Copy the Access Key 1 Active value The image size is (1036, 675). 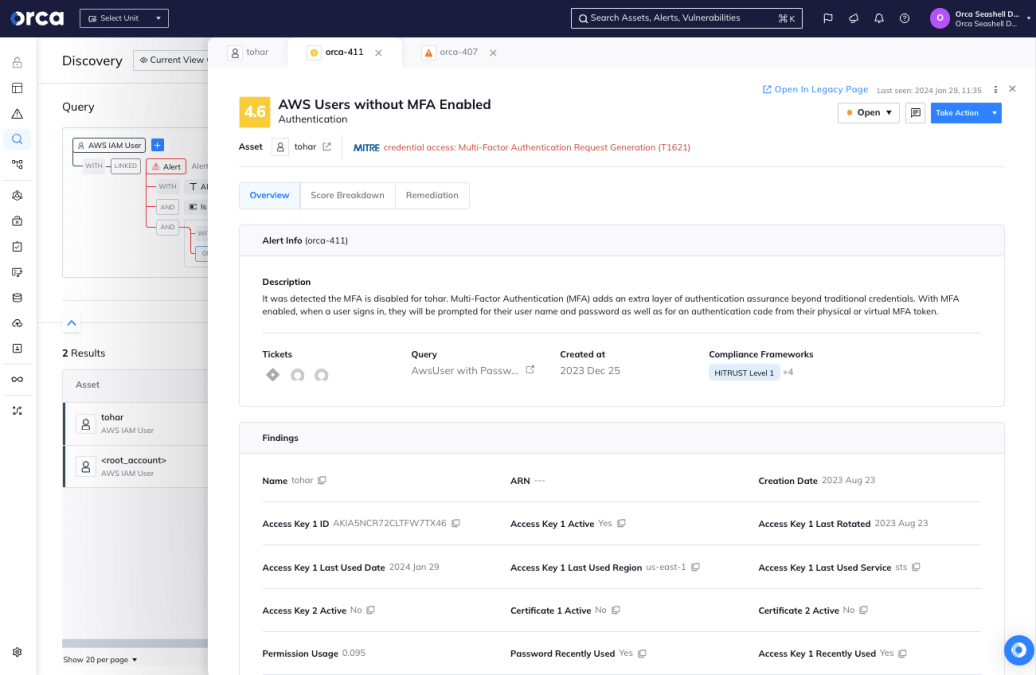pos(621,523)
